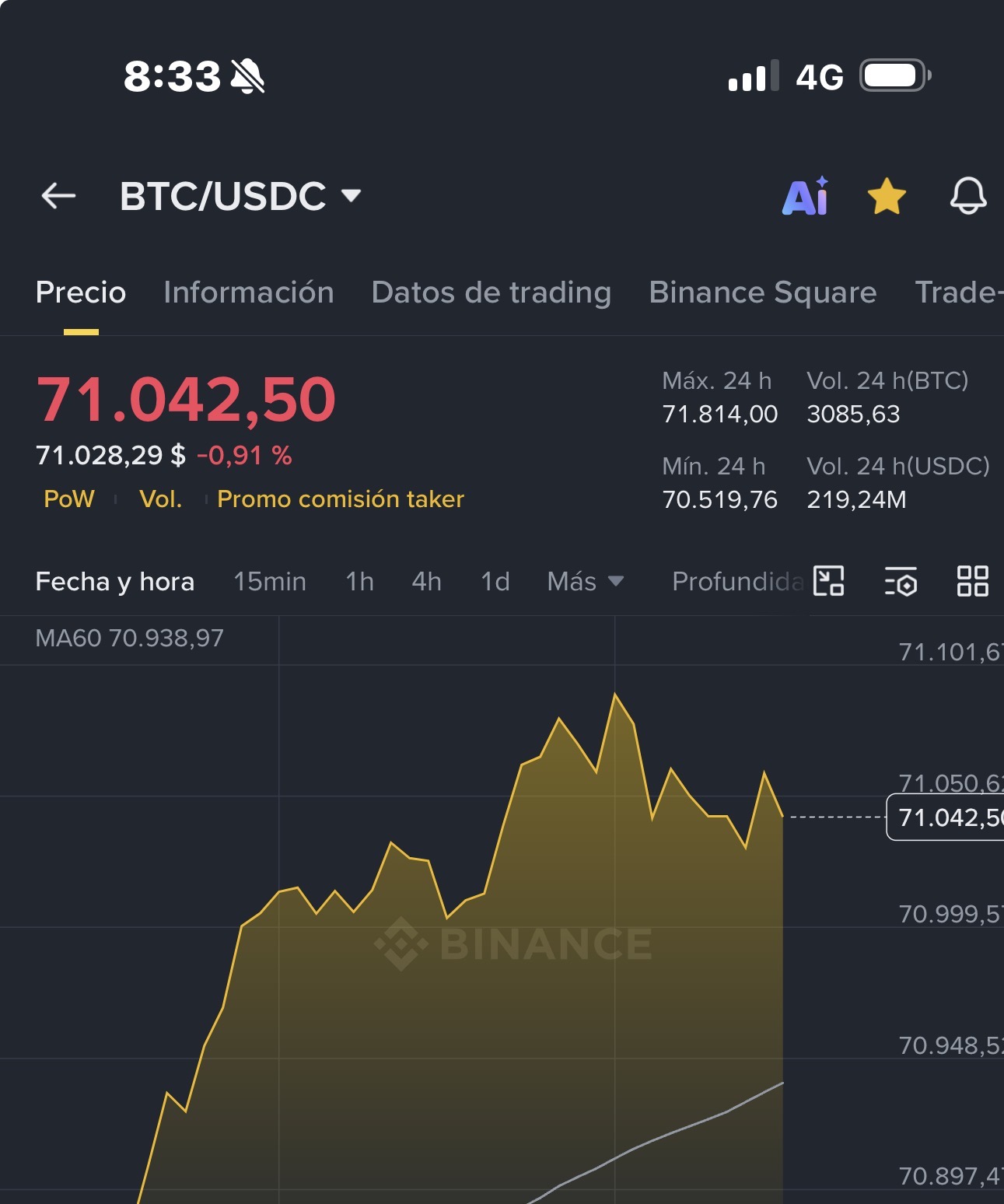Open the Profundidad depth view
This screenshot has width=1004, height=1204.
coord(737,581)
